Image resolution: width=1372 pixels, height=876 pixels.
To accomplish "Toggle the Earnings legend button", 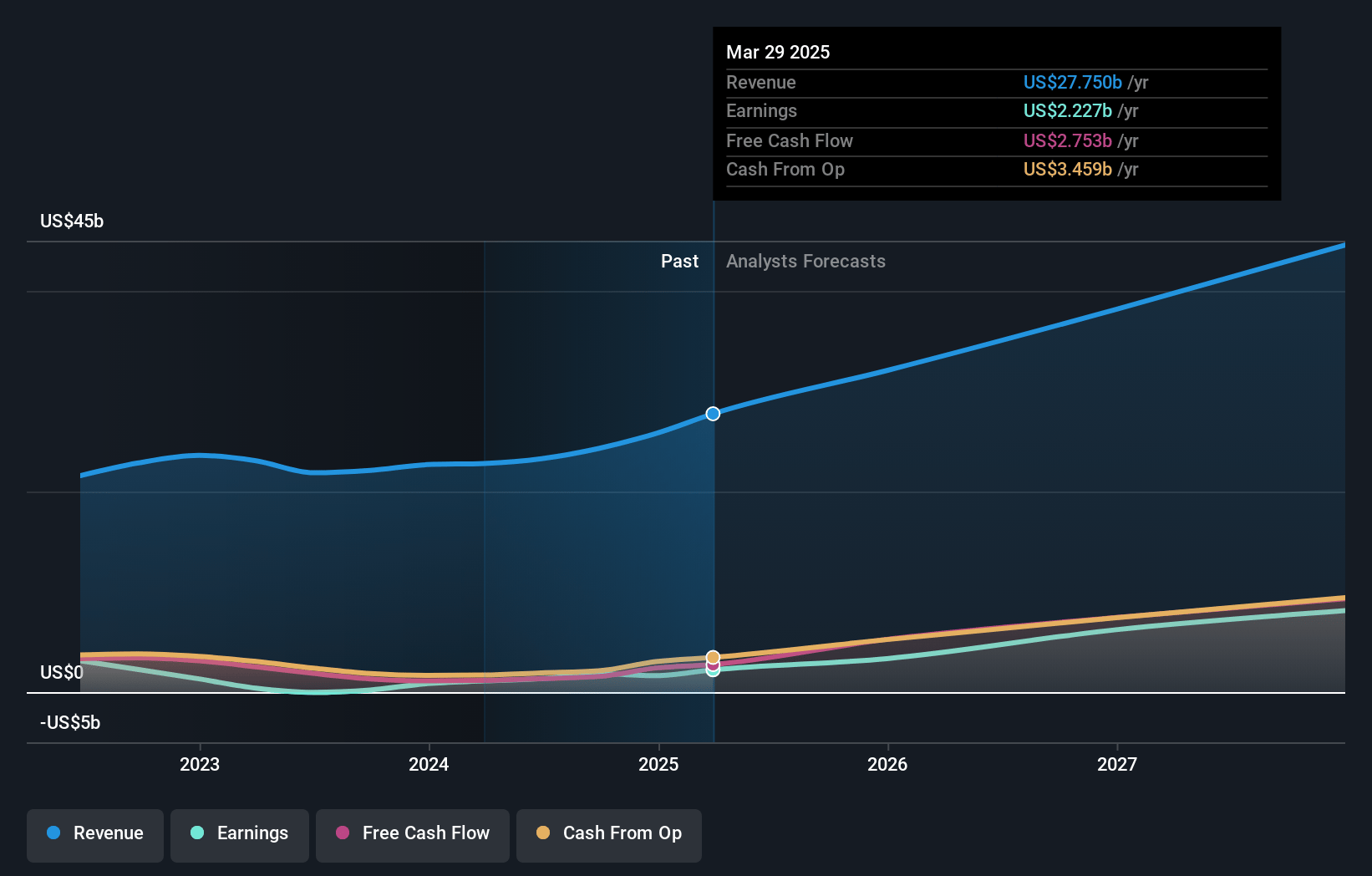I will (240, 835).
